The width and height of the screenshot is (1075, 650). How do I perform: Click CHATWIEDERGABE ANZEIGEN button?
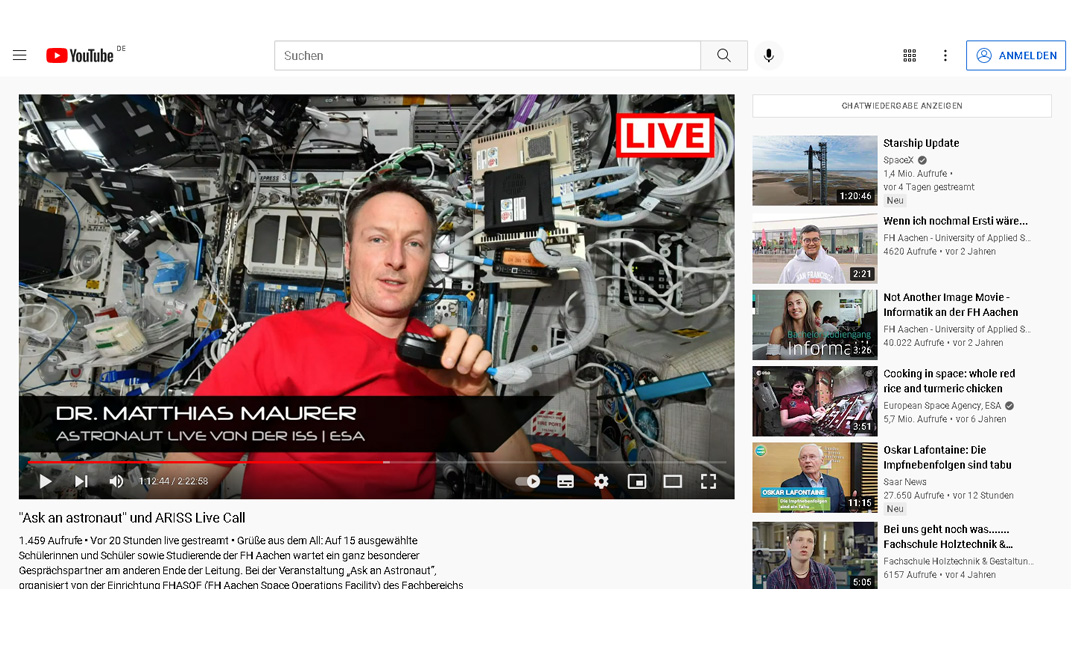tap(902, 106)
